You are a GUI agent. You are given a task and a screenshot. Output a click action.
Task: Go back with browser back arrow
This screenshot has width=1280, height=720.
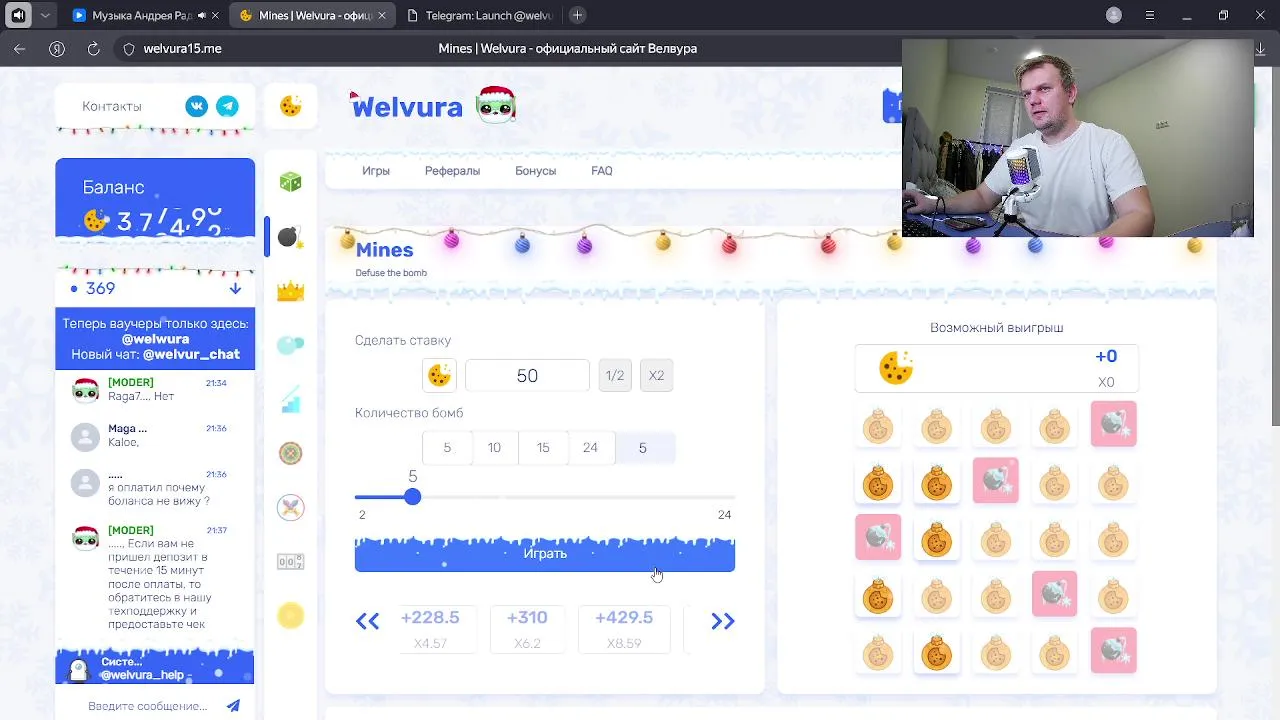[x=20, y=48]
